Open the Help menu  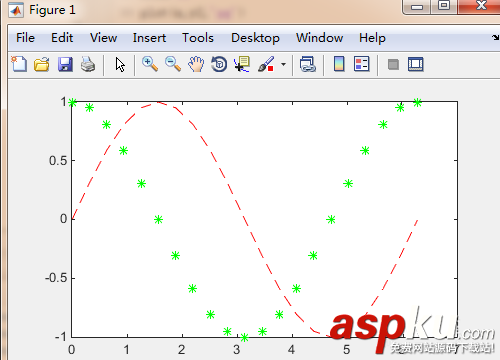(x=372, y=38)
